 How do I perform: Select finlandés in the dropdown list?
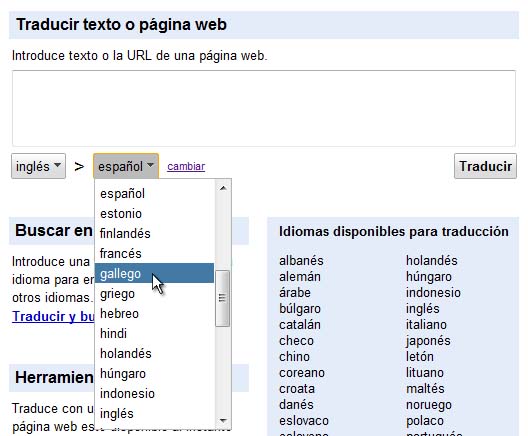coord(154,233)
